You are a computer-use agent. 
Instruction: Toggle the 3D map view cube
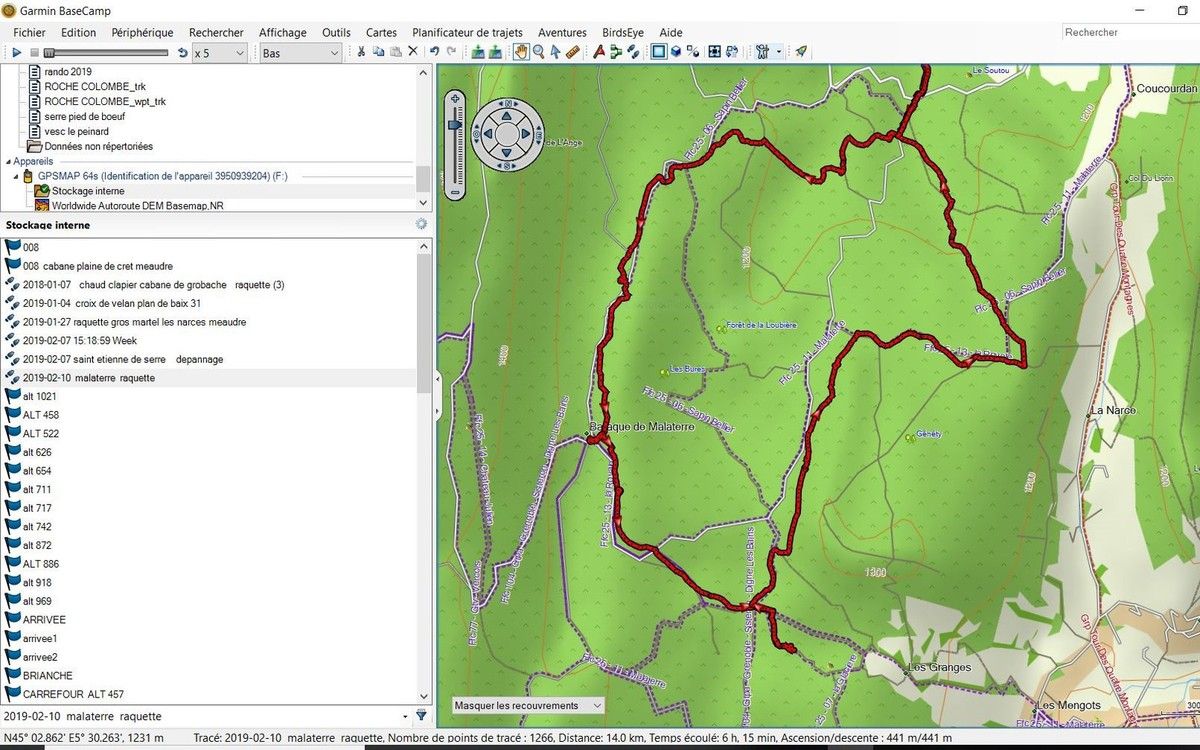676,52
